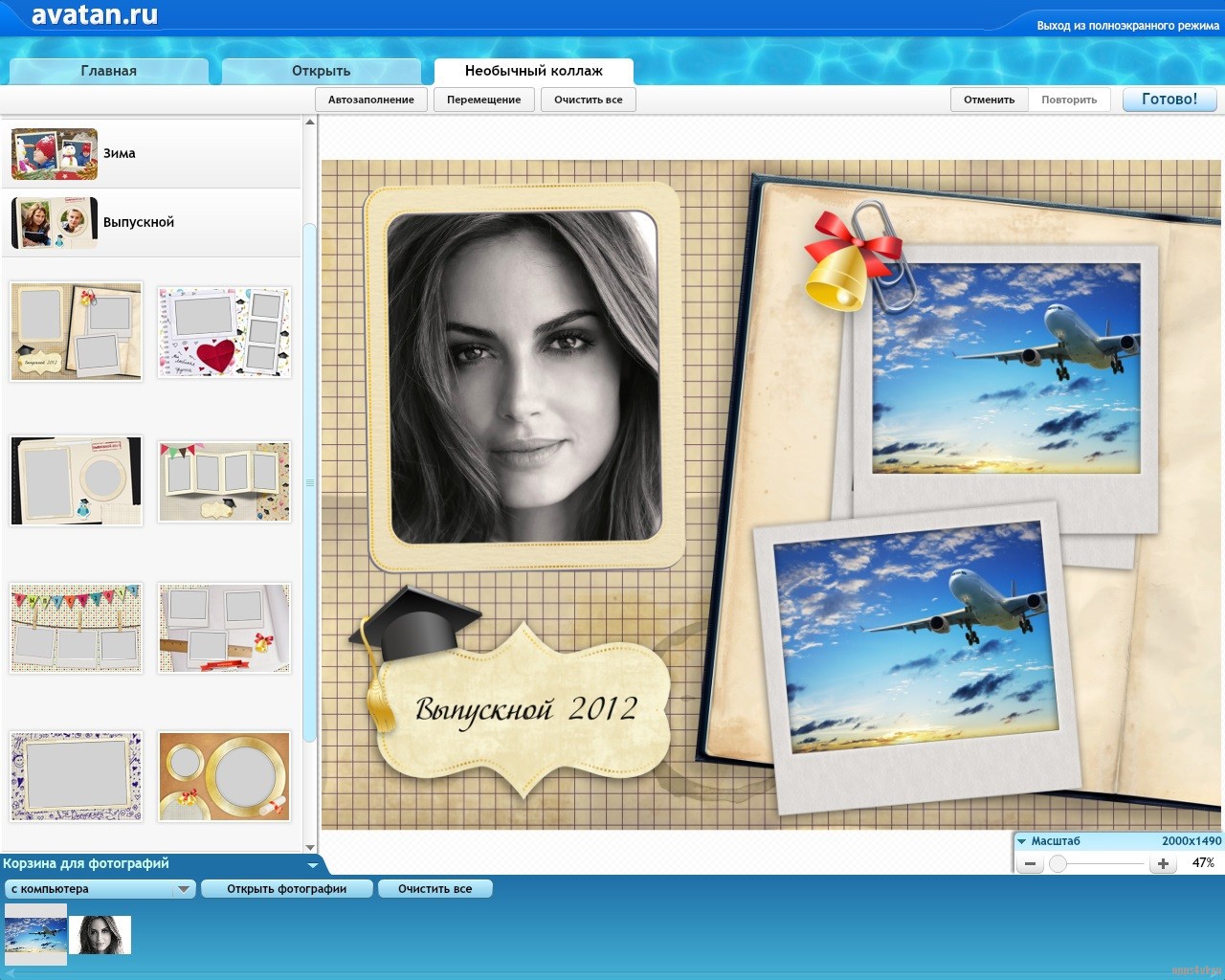Click the Повторить button
Viewport: 1225px width, 980px height.
coord(1070,100)
